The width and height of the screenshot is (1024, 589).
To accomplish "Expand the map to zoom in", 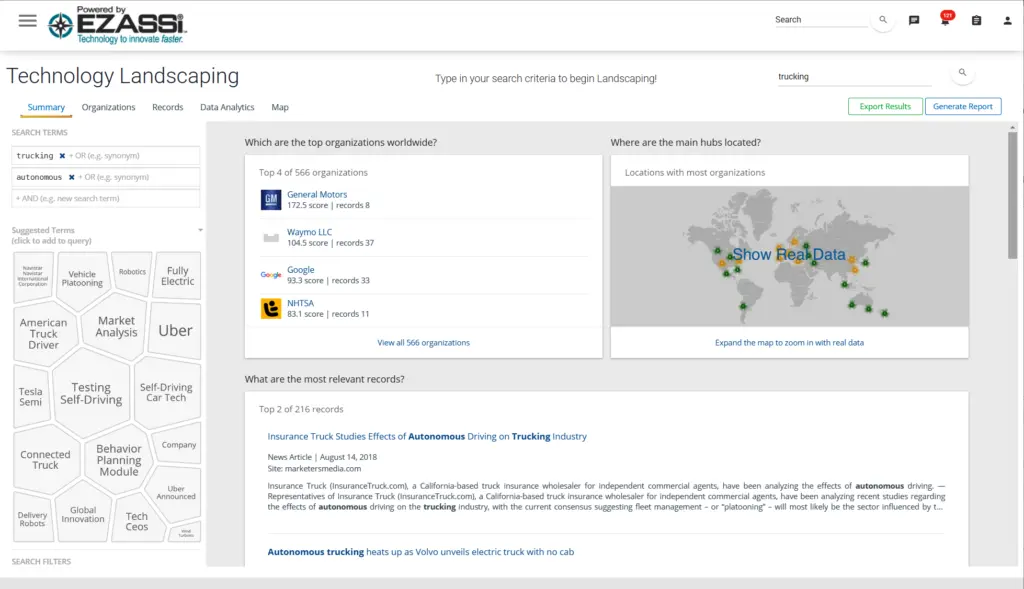I will (789, 343).
